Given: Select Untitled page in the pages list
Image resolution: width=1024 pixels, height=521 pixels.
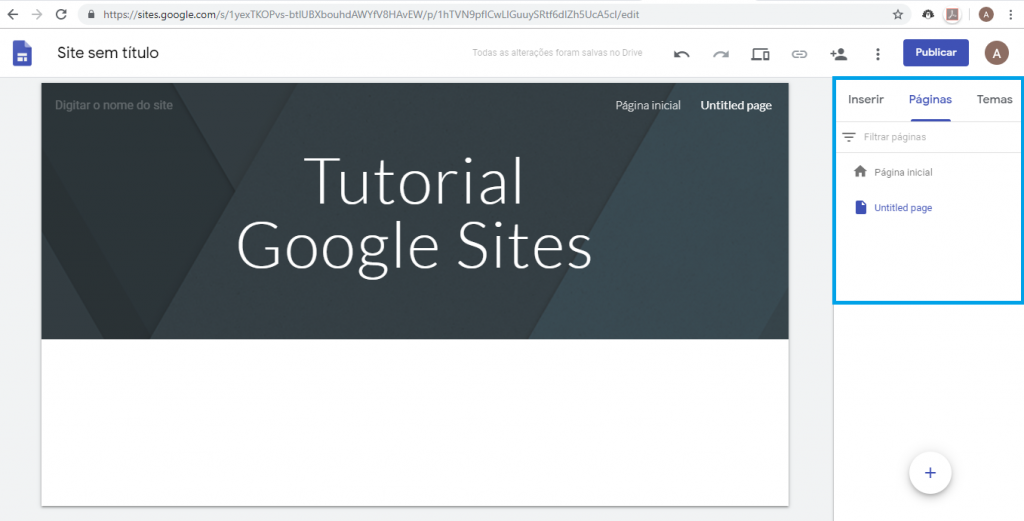Looking at the screenshot, I should 903,208.
